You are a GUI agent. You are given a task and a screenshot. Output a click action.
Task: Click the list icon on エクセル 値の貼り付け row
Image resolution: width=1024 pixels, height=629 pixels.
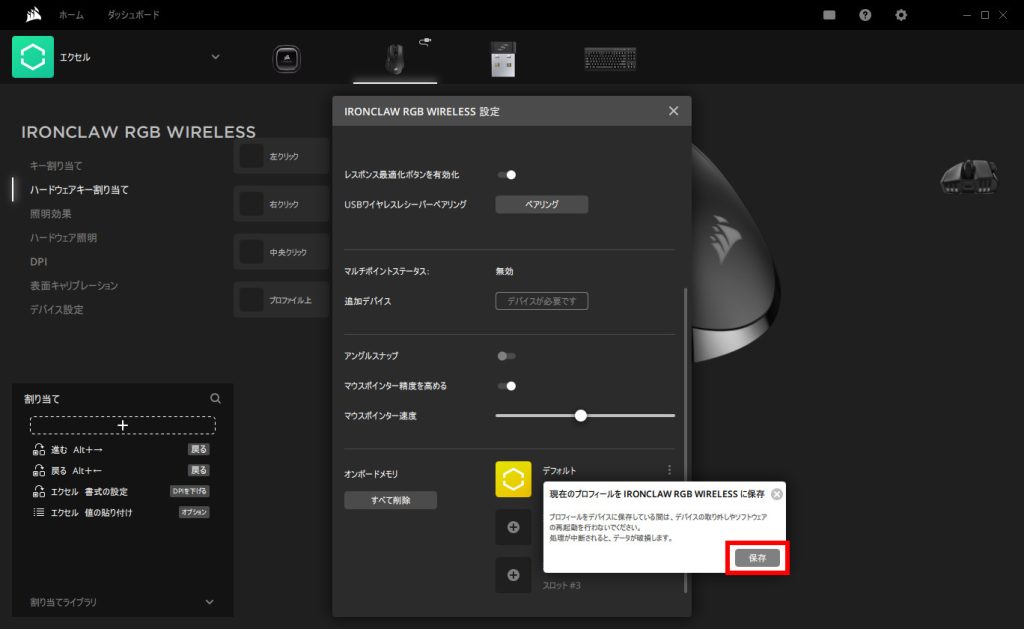click(x=39, y=512)
